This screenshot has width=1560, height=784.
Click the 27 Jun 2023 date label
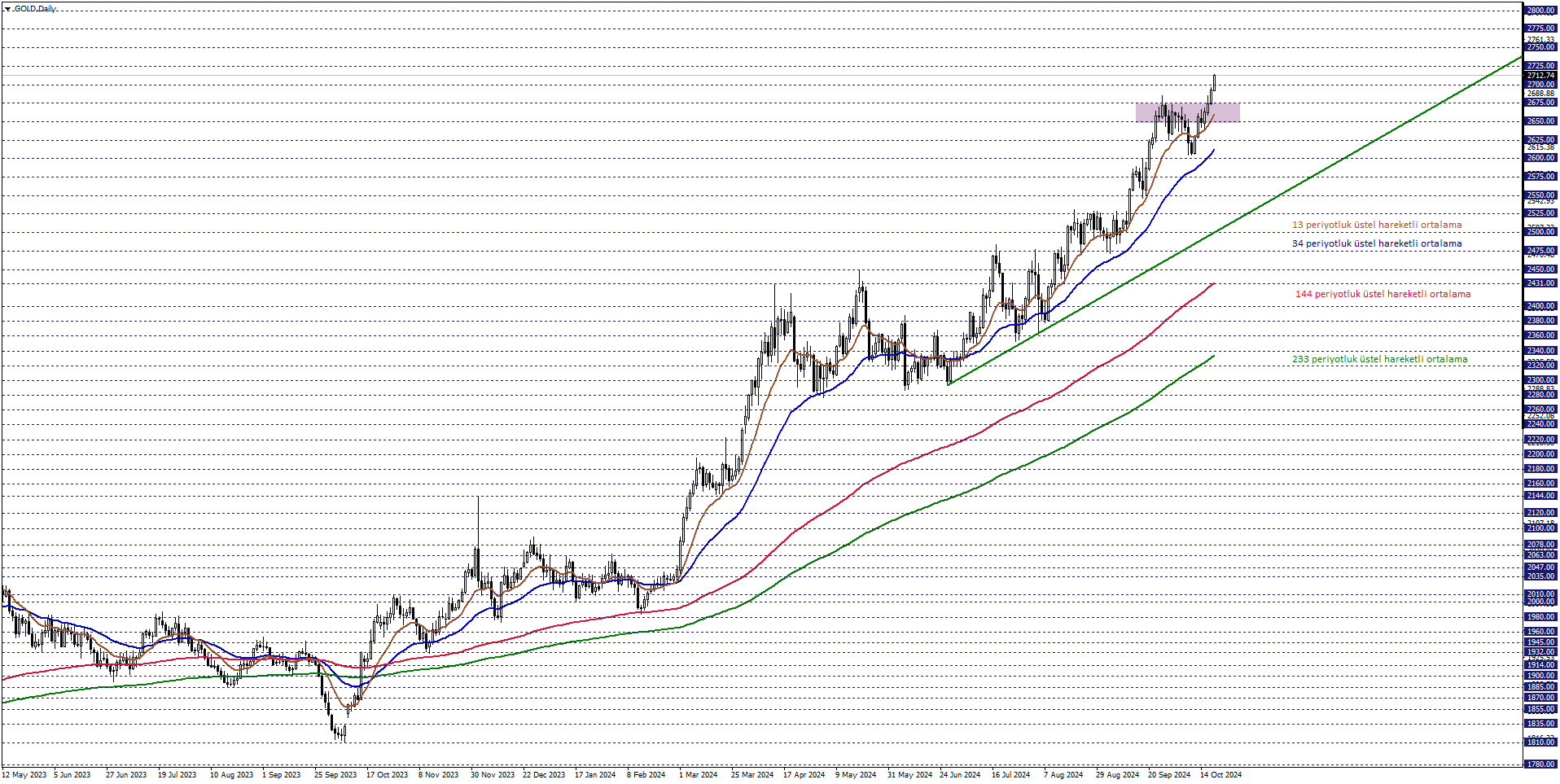click(x=126, y=775)
